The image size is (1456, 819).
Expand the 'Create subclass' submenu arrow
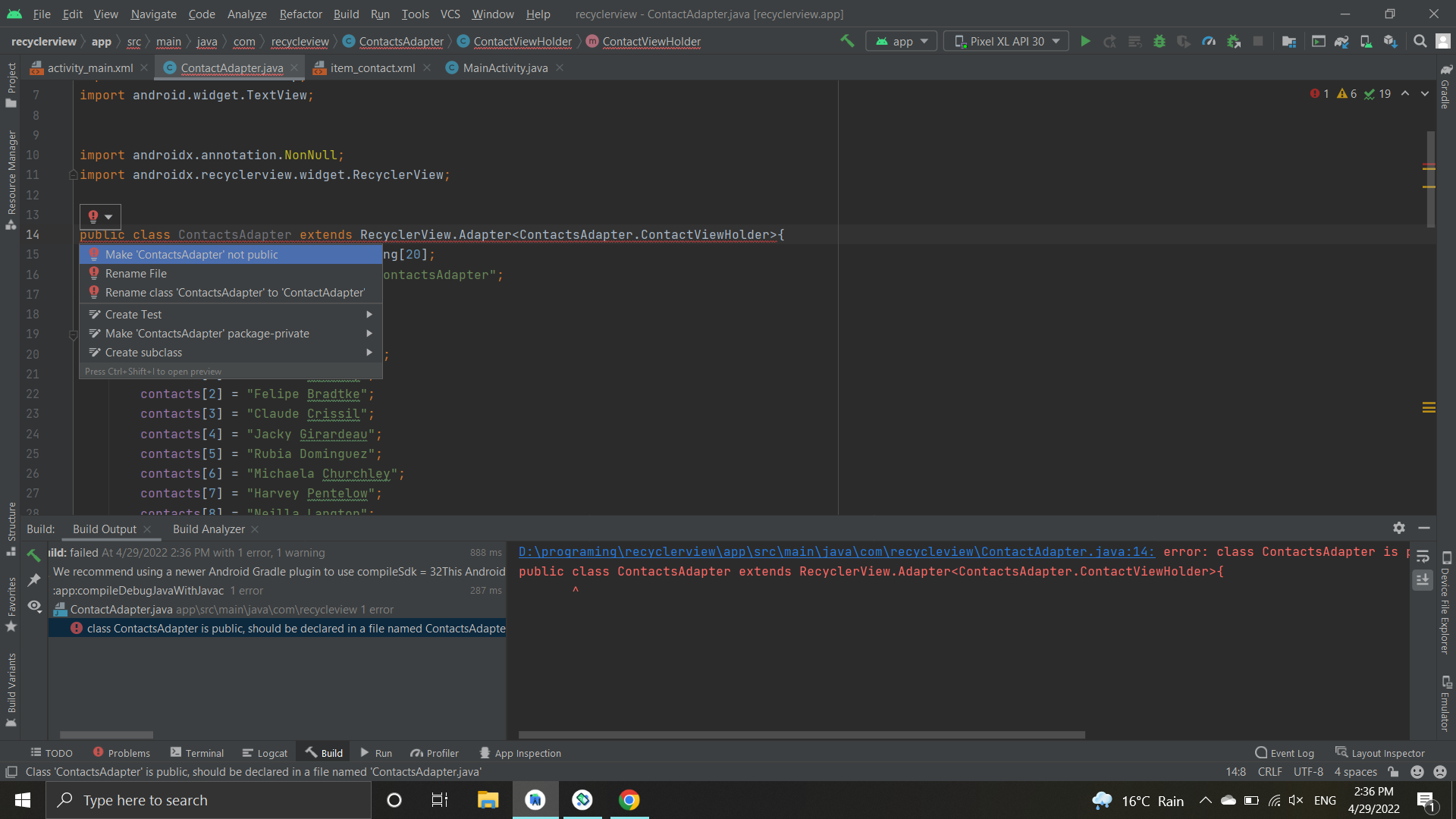point(369,352)
